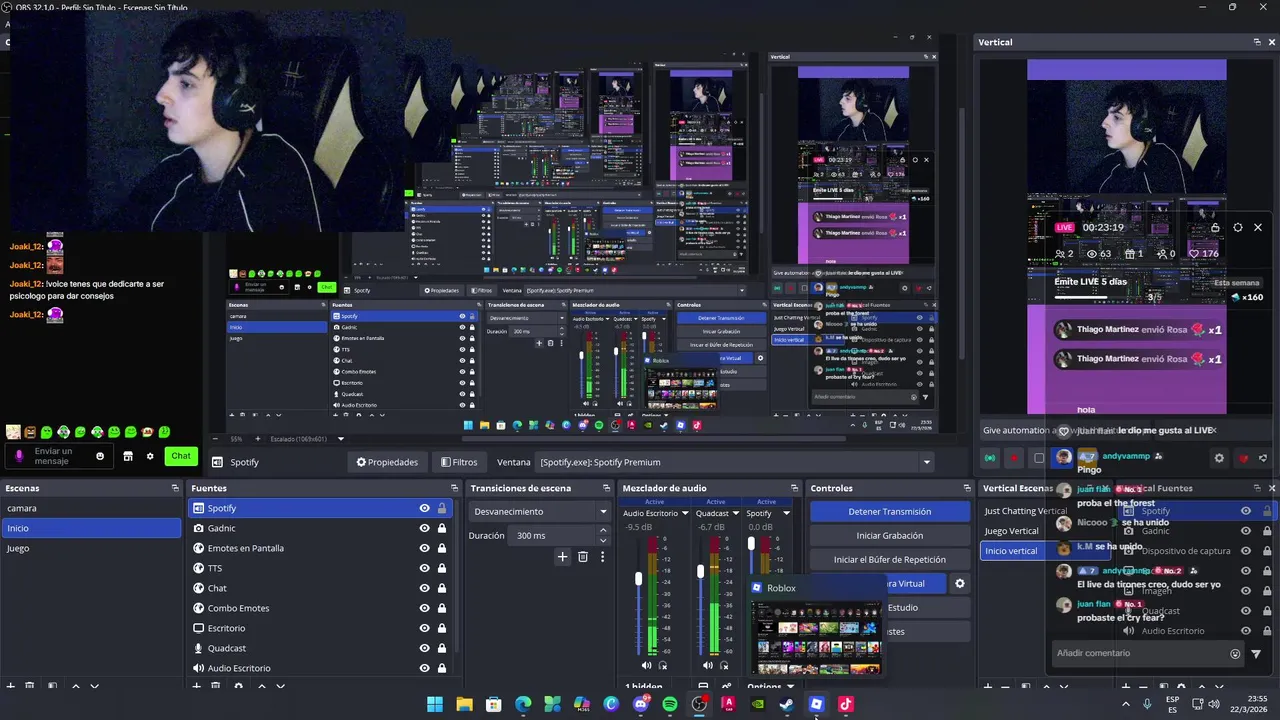Adjust the Audio Escritorio volume fader
This screenshot has width=1280, height=720.
pyautogui.click(x=638, y=579)
